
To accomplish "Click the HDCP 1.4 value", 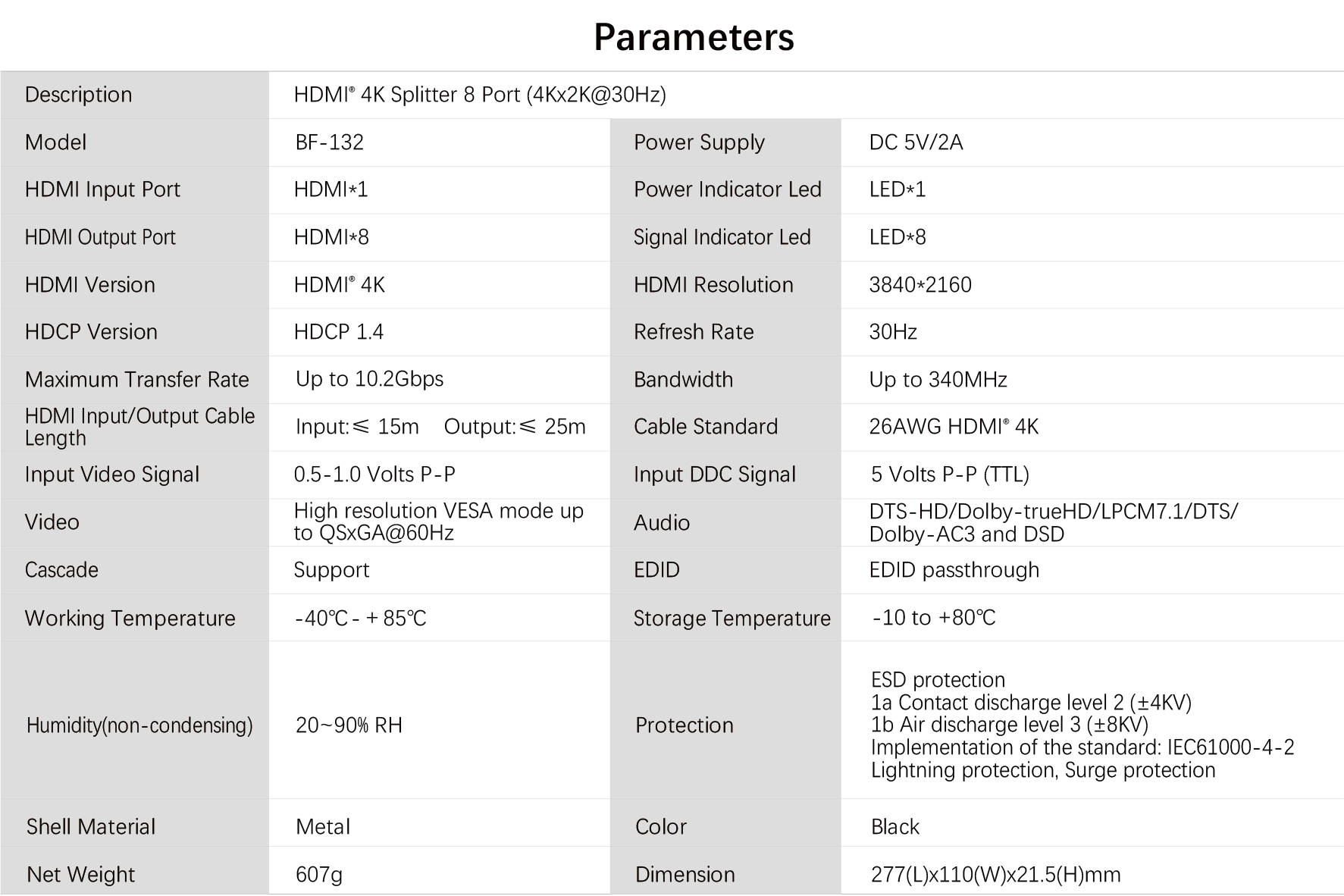I will tap(339, 332).
